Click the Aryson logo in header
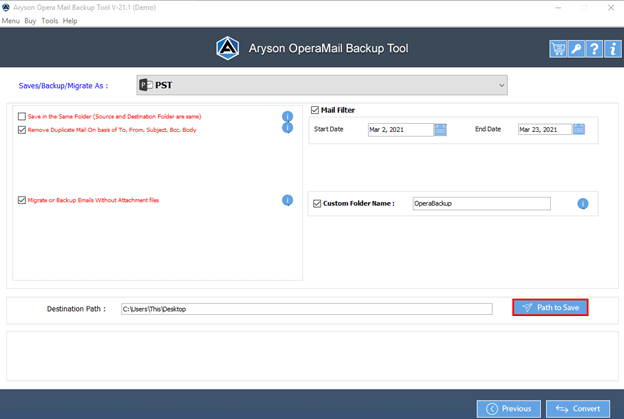This screenshot has height=419, width=624. click(228, 49)
